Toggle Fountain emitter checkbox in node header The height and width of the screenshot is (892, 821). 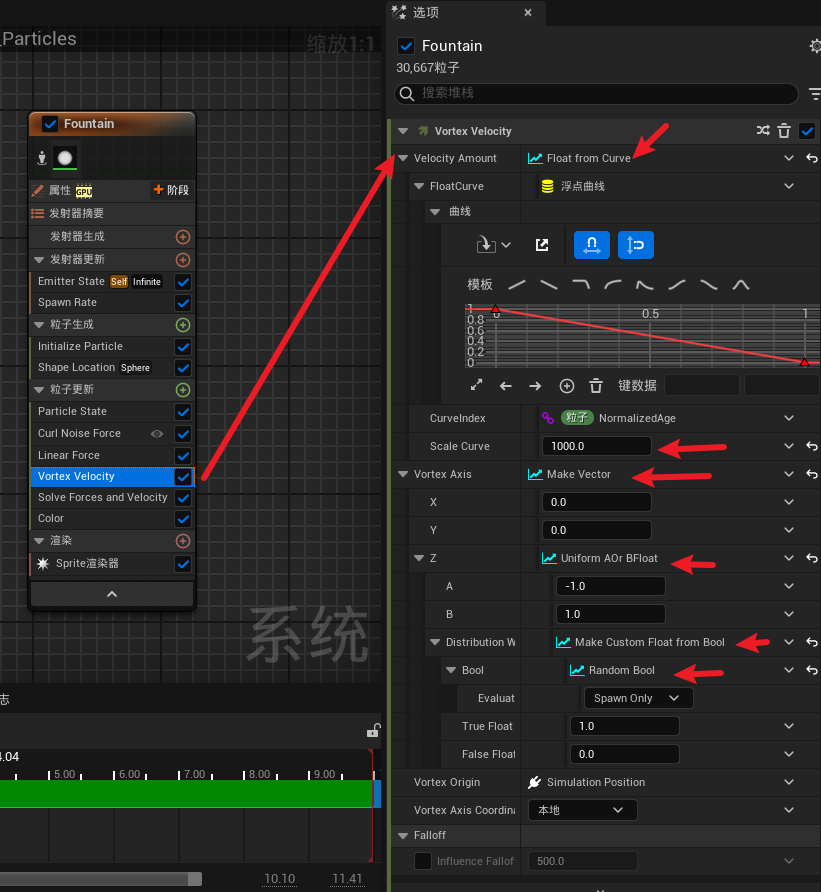pyautogui.click(x=50, y=124)
